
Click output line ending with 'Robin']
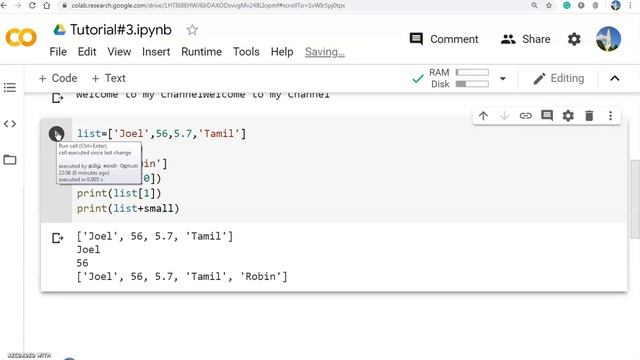click(182, 277)
